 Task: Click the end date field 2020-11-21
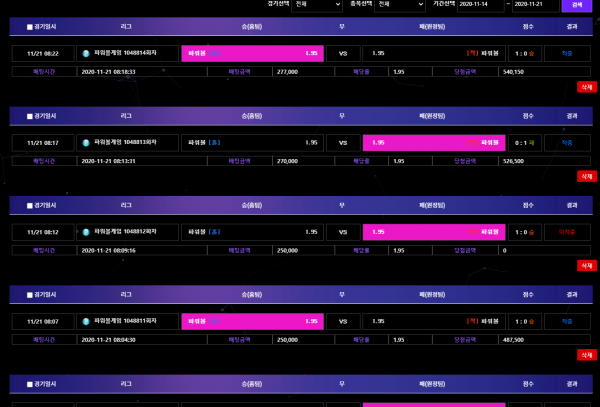point(536,5)
